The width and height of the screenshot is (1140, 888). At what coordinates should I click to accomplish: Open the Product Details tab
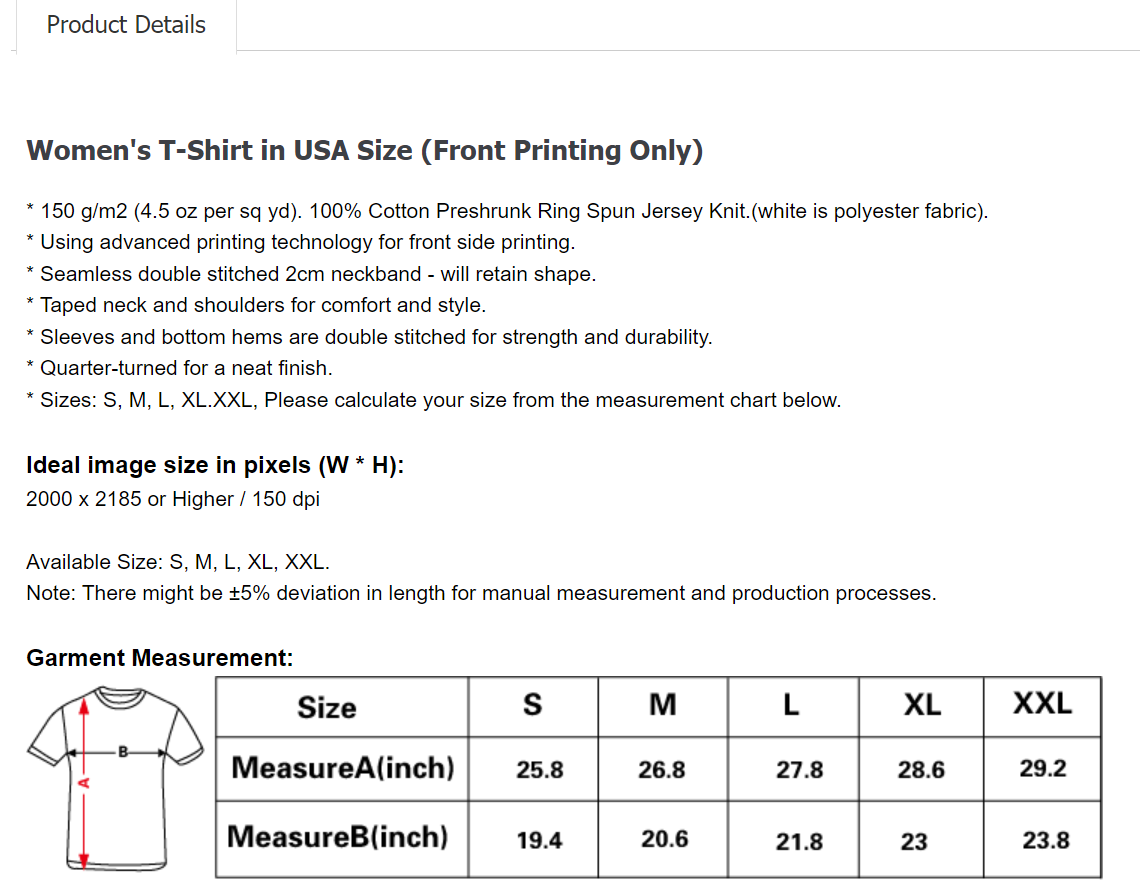point(126,25)
